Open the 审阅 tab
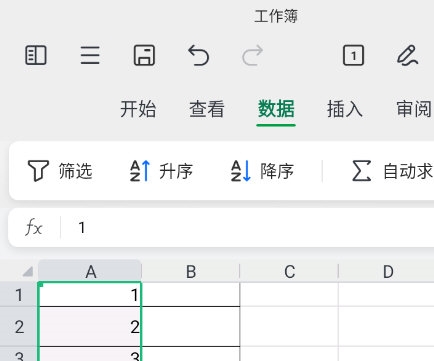This screenshot has height=361, width=434. (414, 109)
